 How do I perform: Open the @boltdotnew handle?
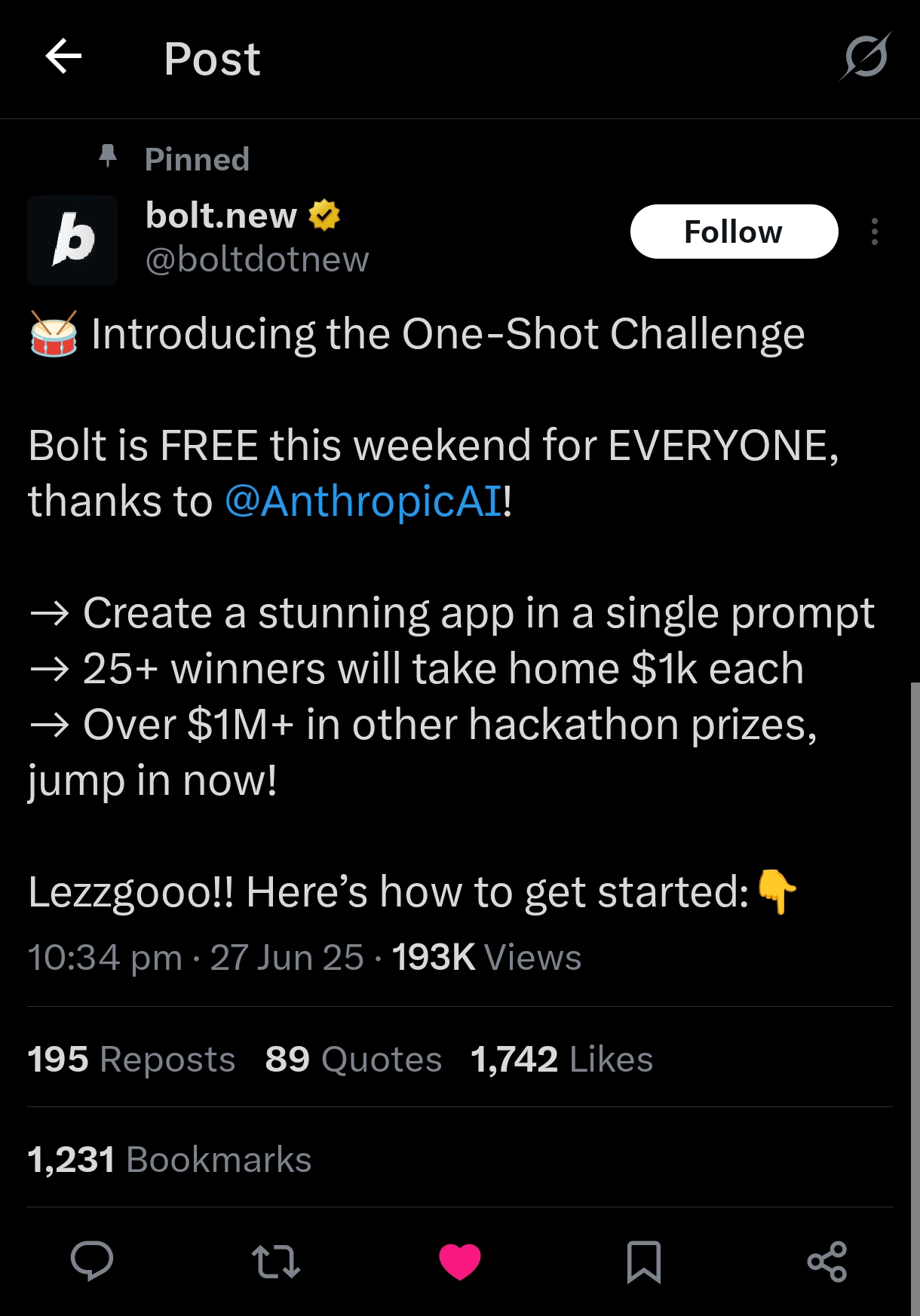[257, 260]
